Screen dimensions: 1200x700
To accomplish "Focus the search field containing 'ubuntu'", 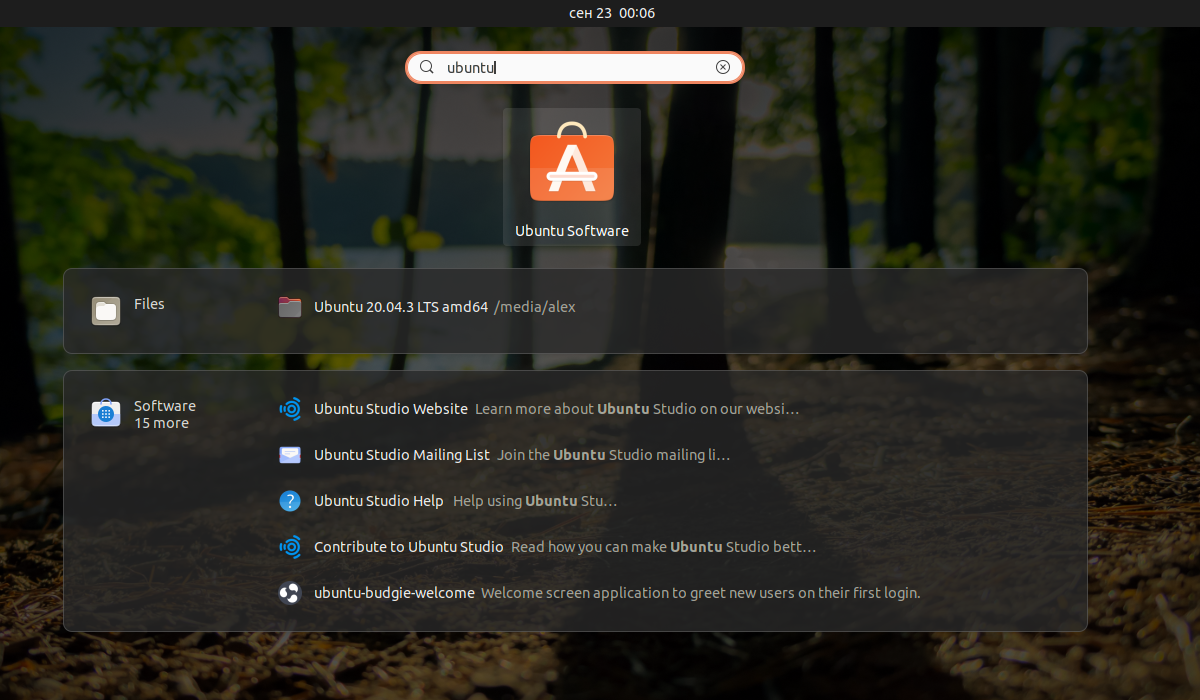I will 575,67.
